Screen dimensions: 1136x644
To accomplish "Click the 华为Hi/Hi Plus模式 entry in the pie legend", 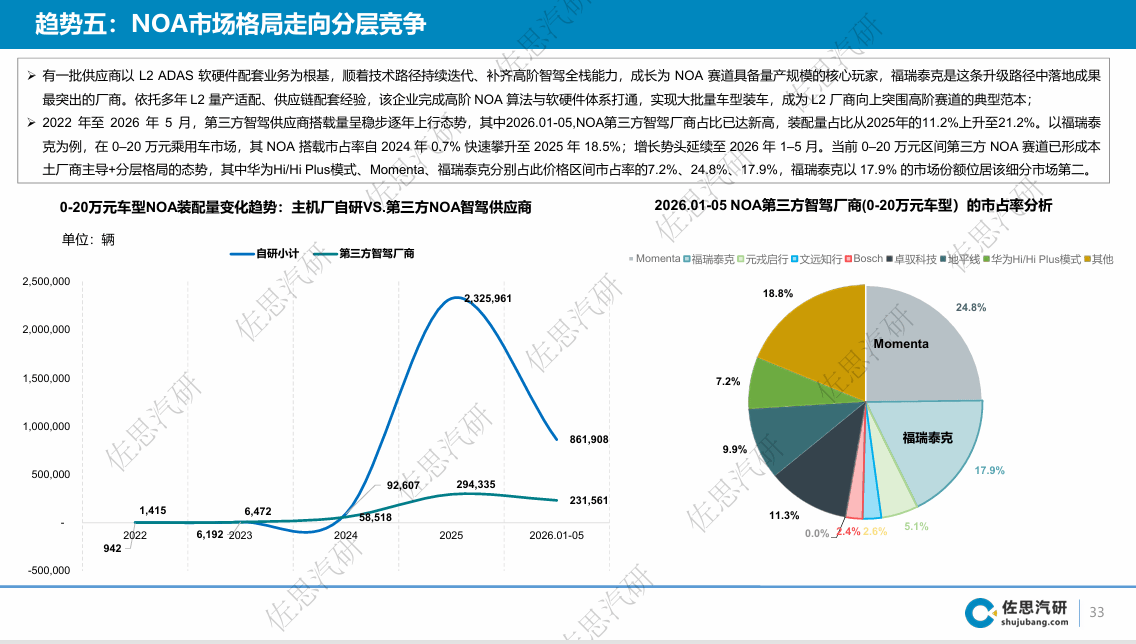I will pos(1032,259).
